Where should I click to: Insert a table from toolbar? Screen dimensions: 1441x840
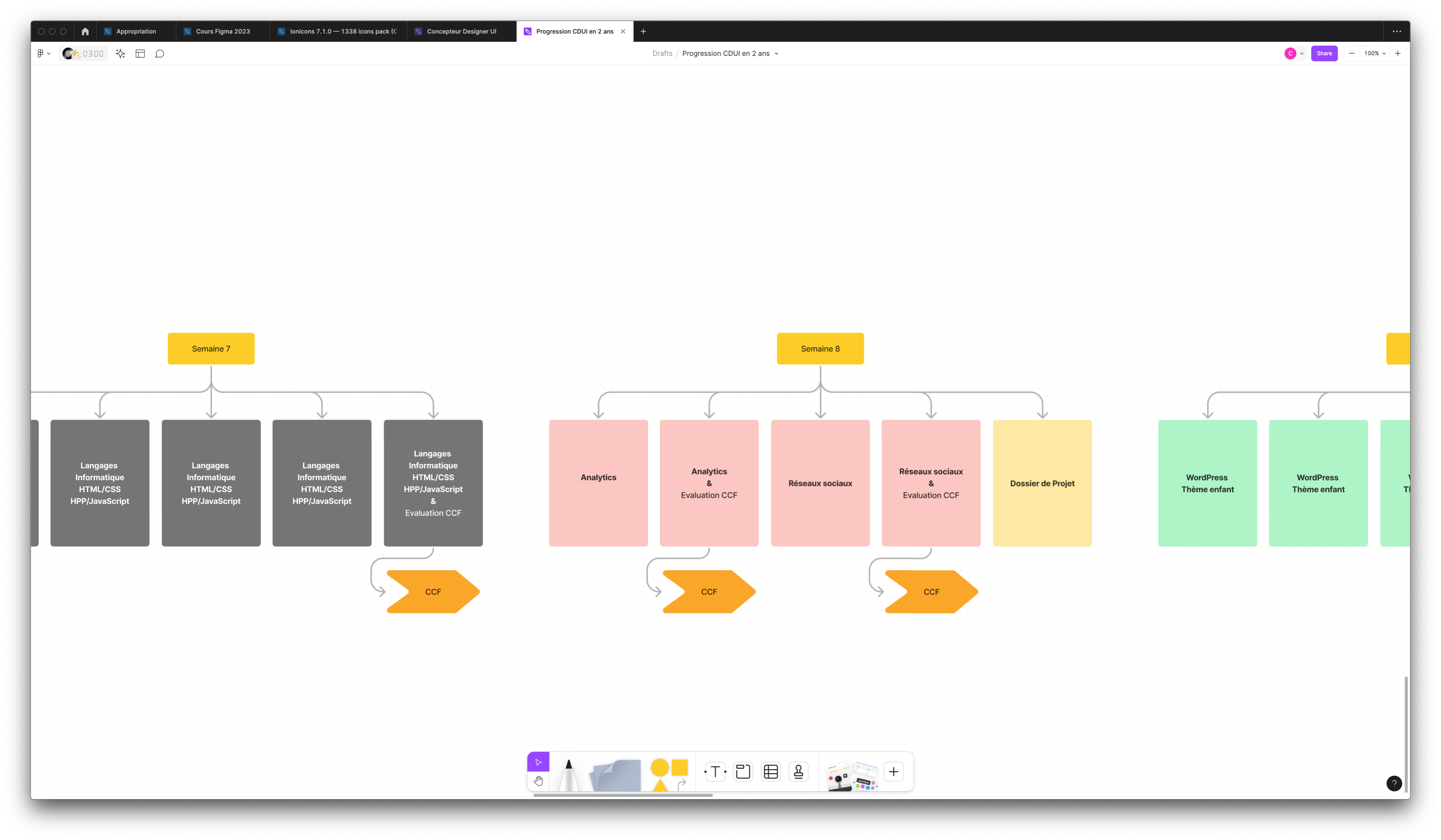click(x=771, y=772)
